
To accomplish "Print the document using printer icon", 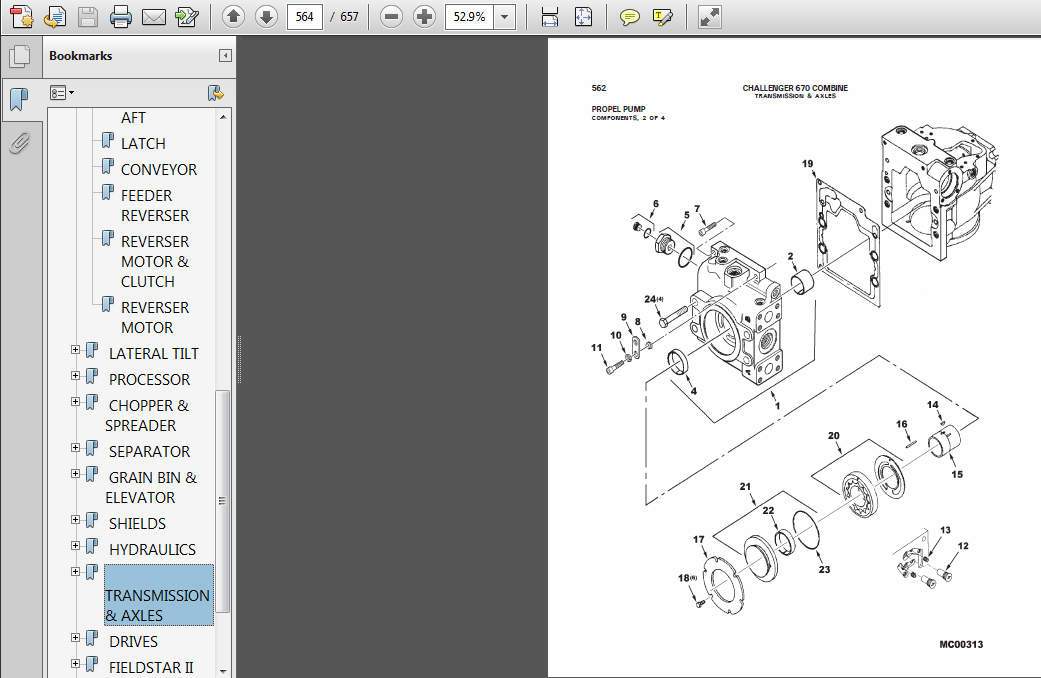I will point(120,17).
